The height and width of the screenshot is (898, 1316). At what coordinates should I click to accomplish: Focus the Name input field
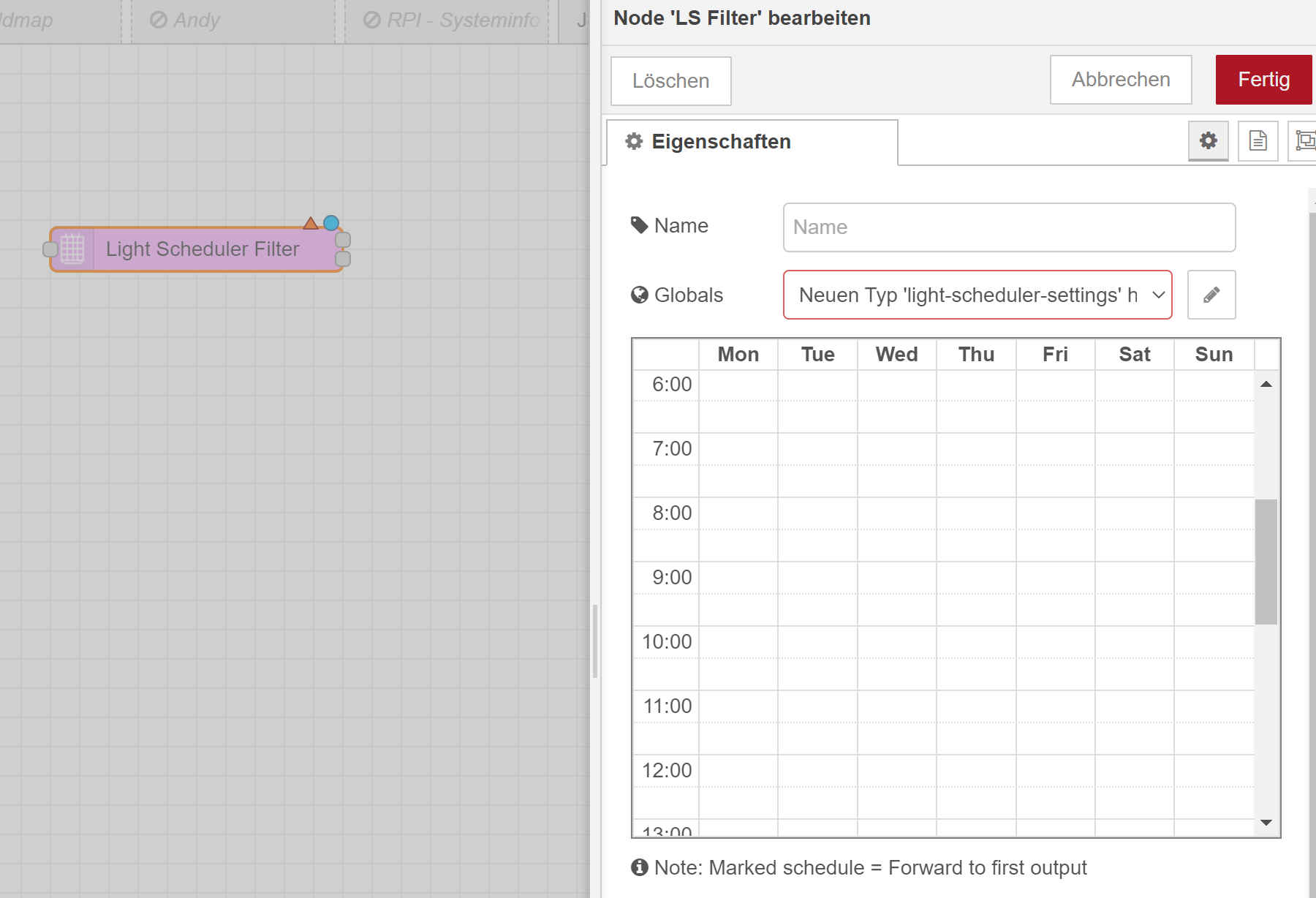point(1009,227)
